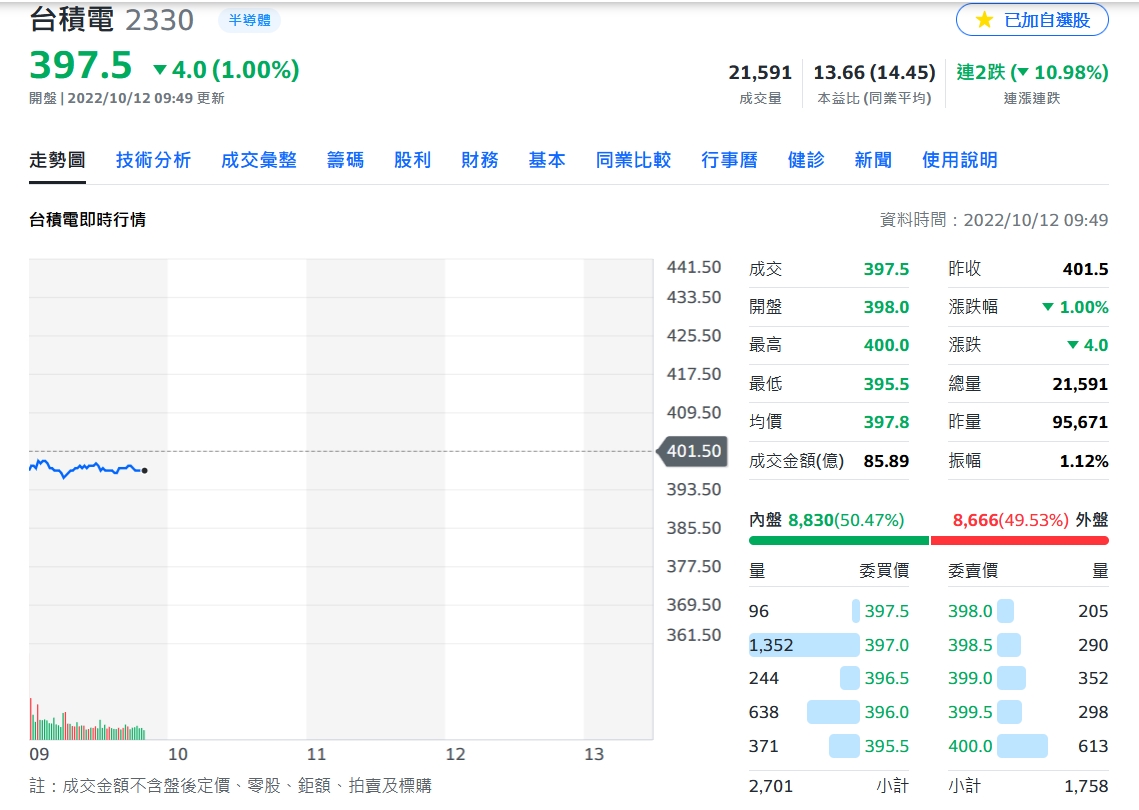This screenshot has height=810, width=1139.
Task: Click the black dot at the price line end
Action: click(x=145, y=471)
